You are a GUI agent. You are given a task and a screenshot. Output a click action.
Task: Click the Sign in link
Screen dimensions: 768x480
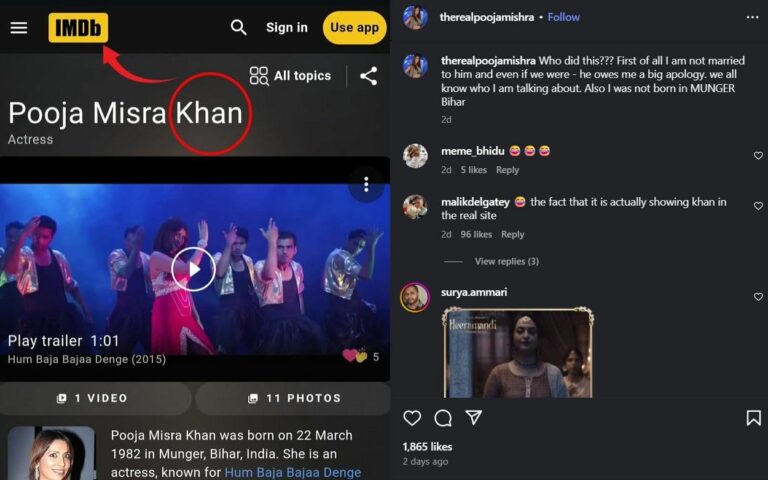[286, 28]
